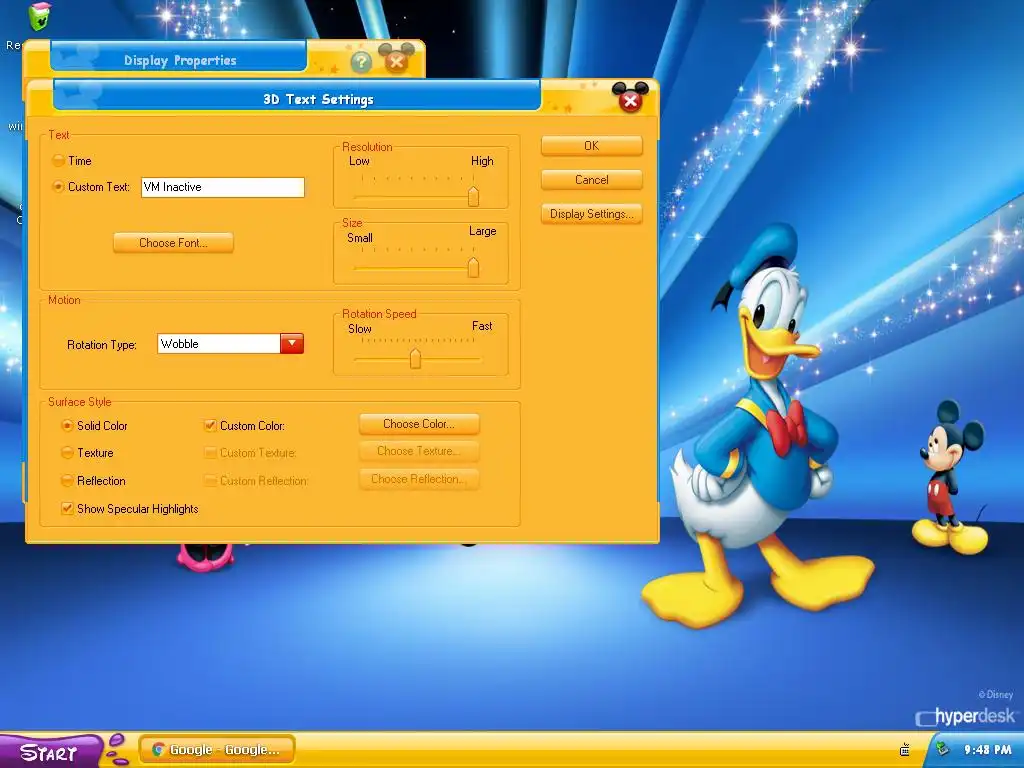Open Display Settings button

(592, 214)
